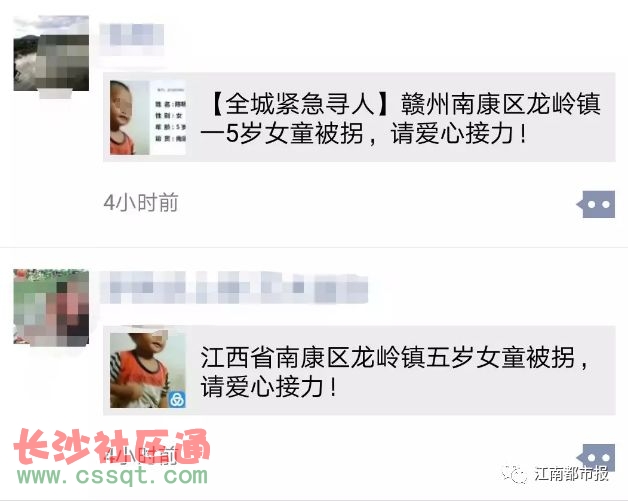The image size is (628, 501).
Task: Open the 江西省南康区龙岭镇五岁女童被拐 article
Action: (x=359, y=370)
